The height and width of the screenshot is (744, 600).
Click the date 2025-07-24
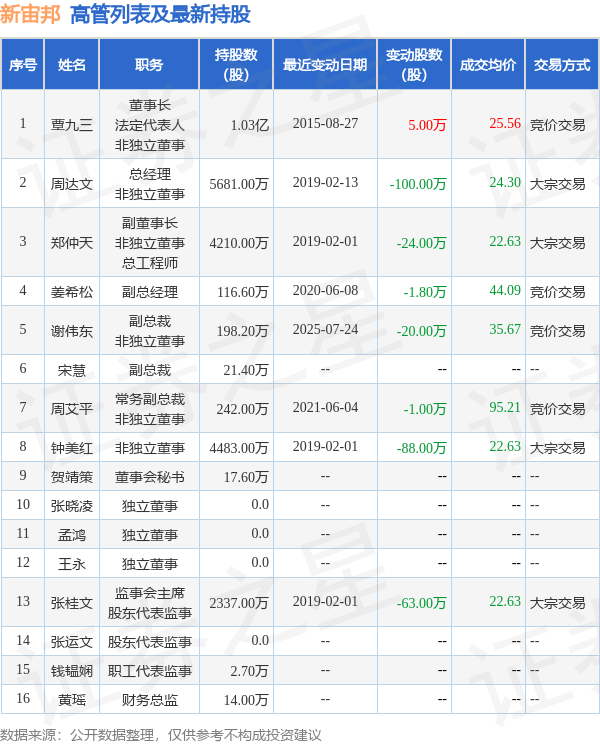tap(325, 329)
